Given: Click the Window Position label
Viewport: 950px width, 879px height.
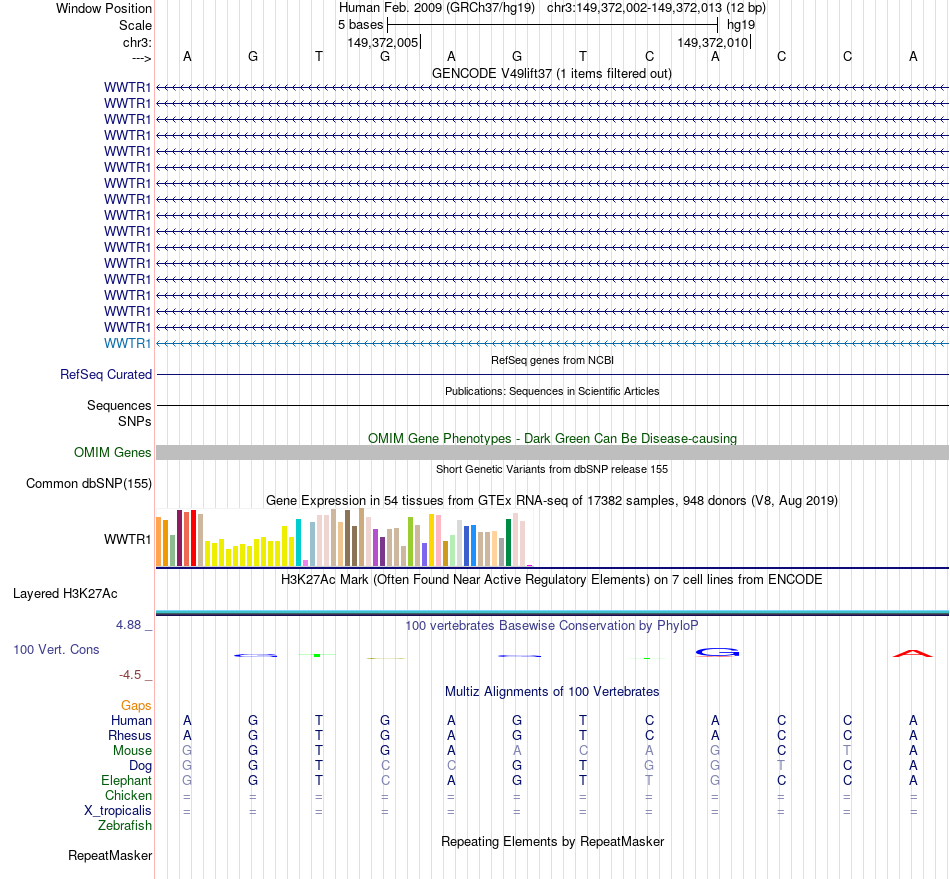Looking at the screenshot, I should 104,8.
